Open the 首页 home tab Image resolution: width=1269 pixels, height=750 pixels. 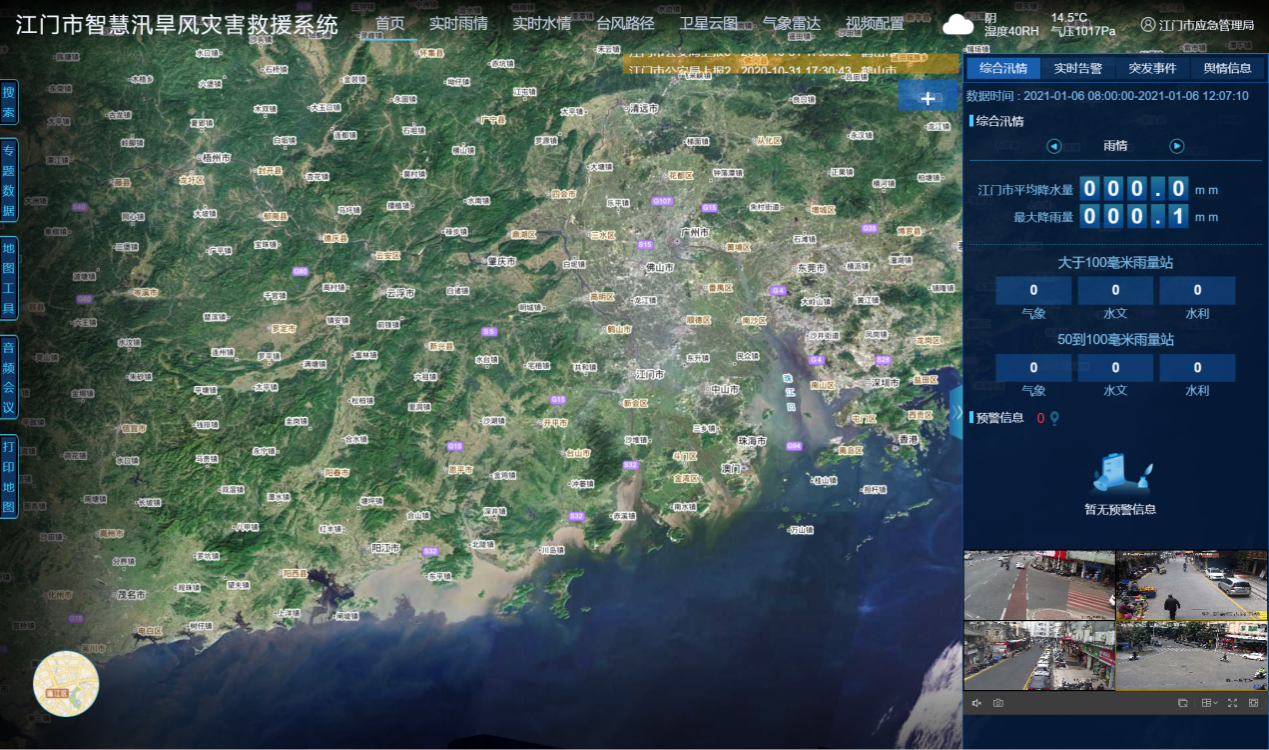pos(391,24)
